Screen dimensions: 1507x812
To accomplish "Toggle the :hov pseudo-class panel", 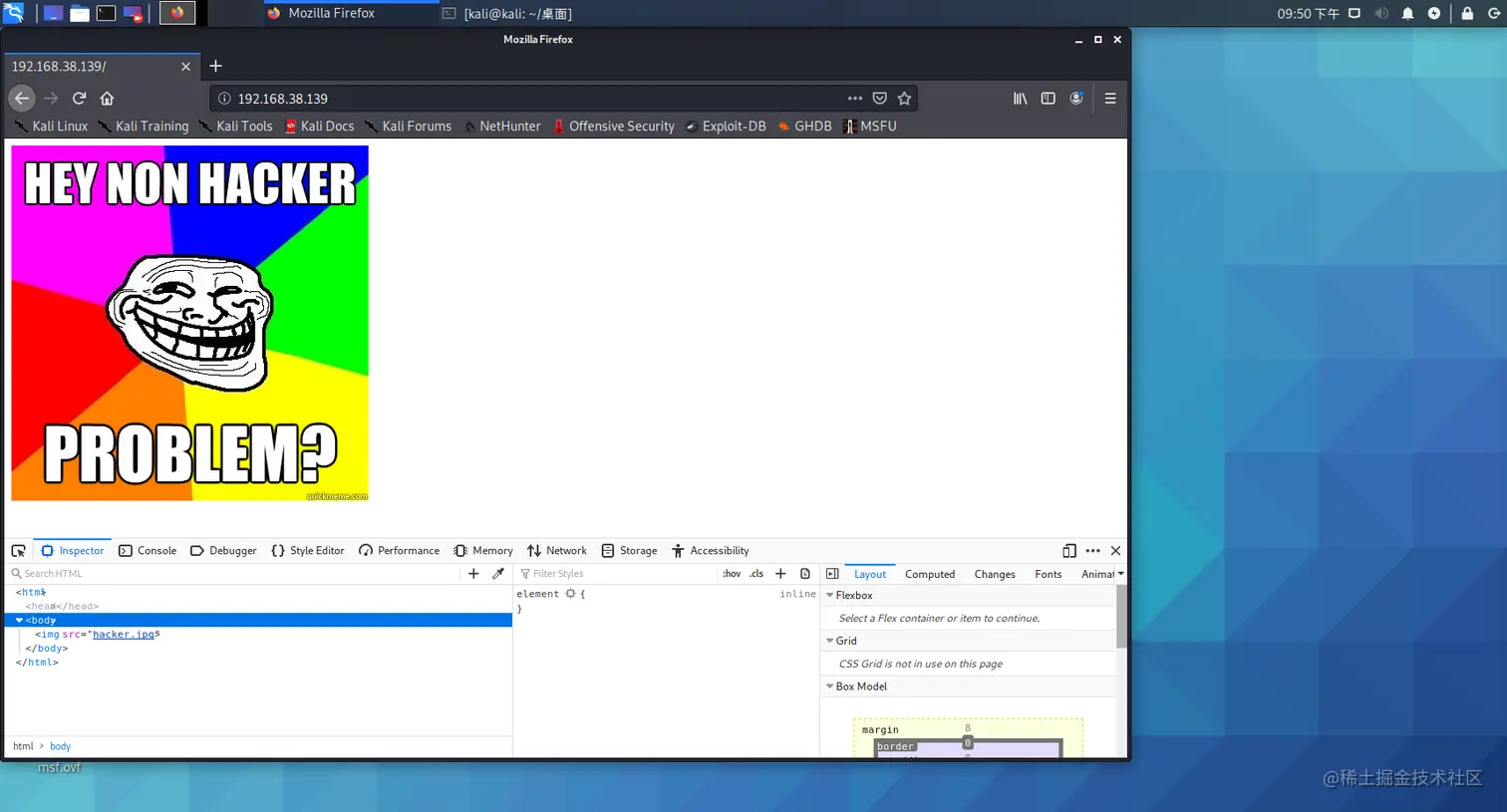I will pyautogui.click(x=732, y=574).
